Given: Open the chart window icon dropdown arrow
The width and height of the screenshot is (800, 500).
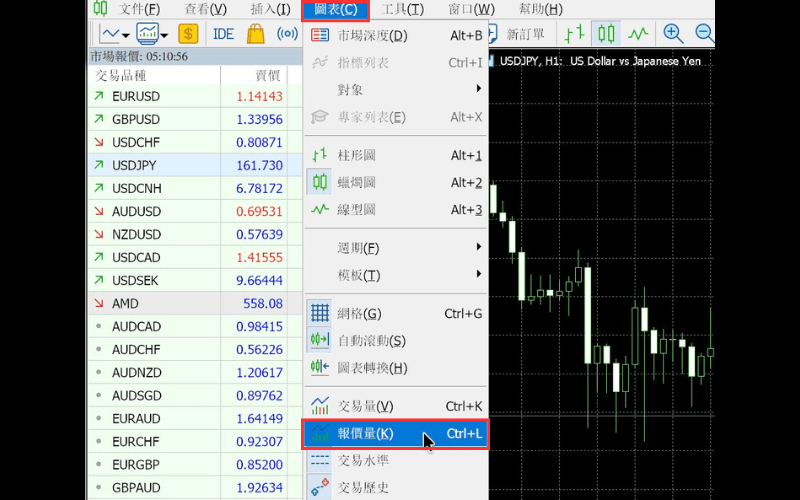Looking at the screenshot, I should tap(164, 35).
